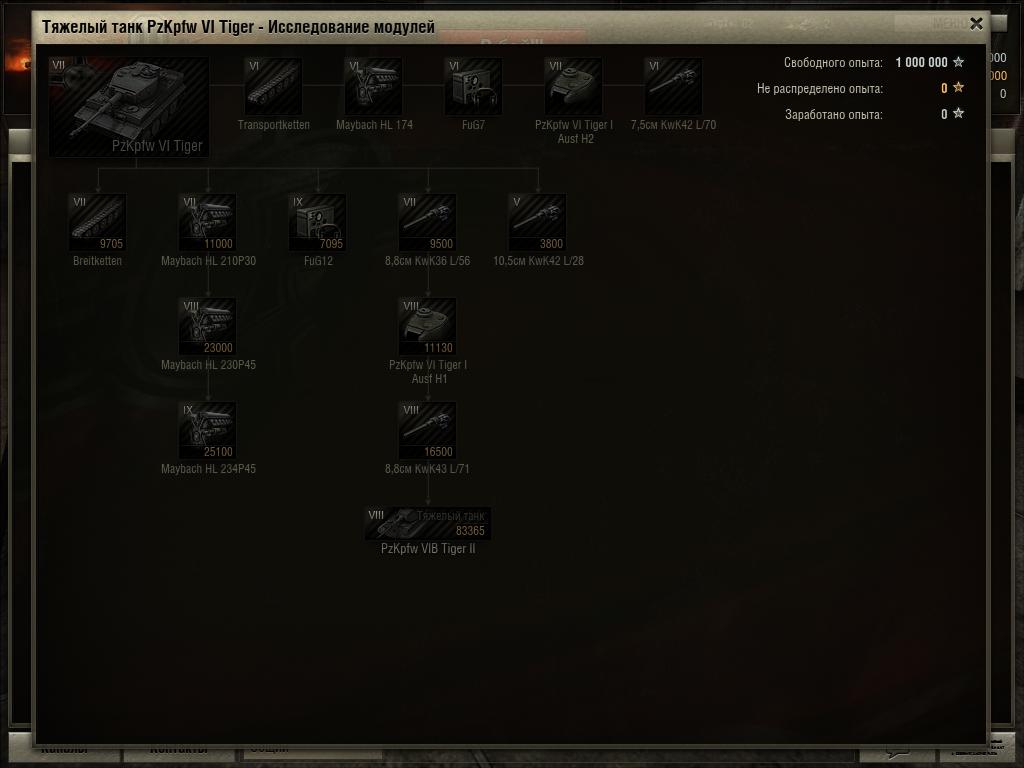1024x768 pixels.
Task: Research the 8,8cm KwK36 L/56 gun icon
Action: tap(428, 223)
